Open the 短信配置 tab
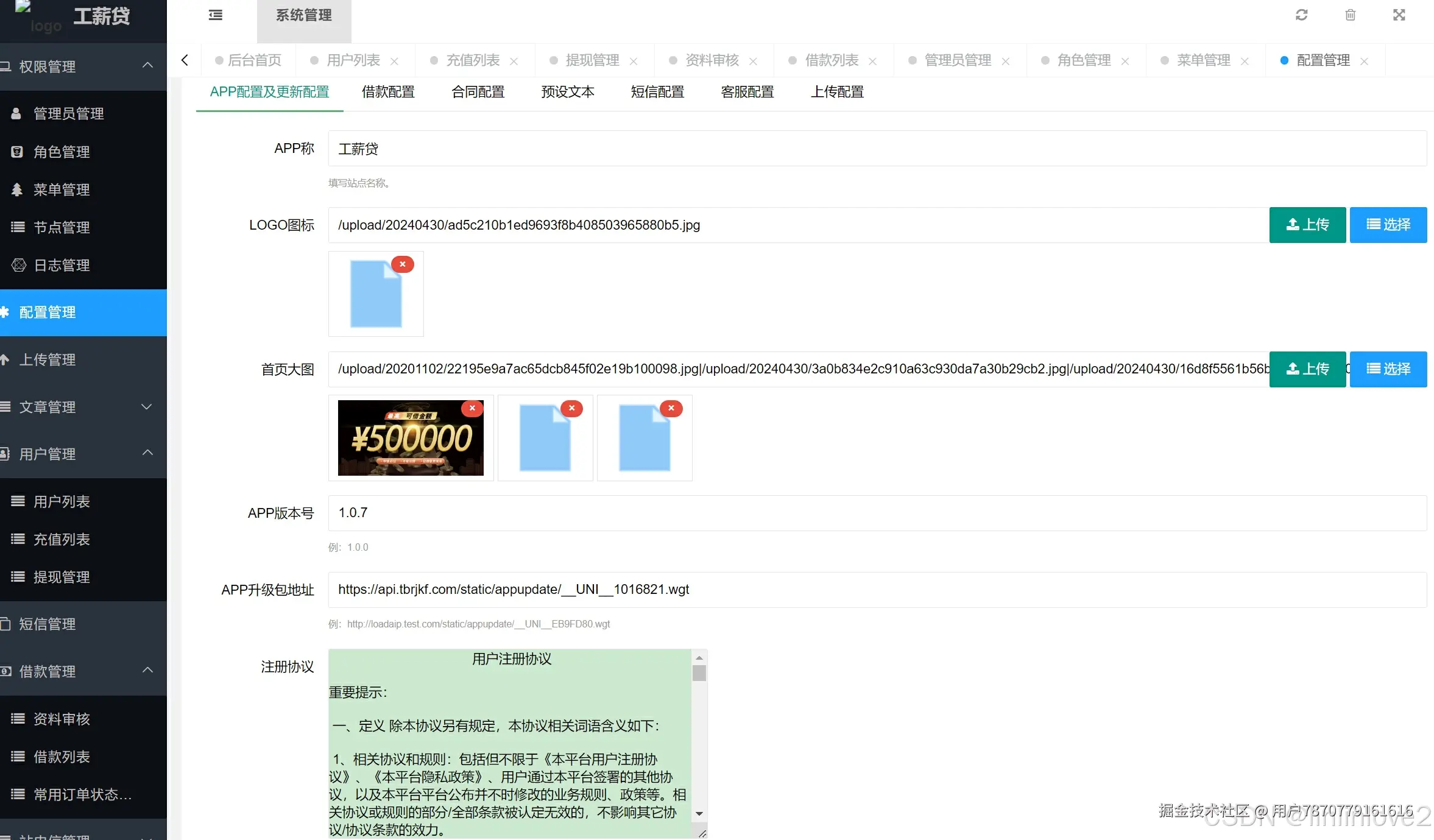1434x840 pixels. pyautogui.click(x=657, y=92)
